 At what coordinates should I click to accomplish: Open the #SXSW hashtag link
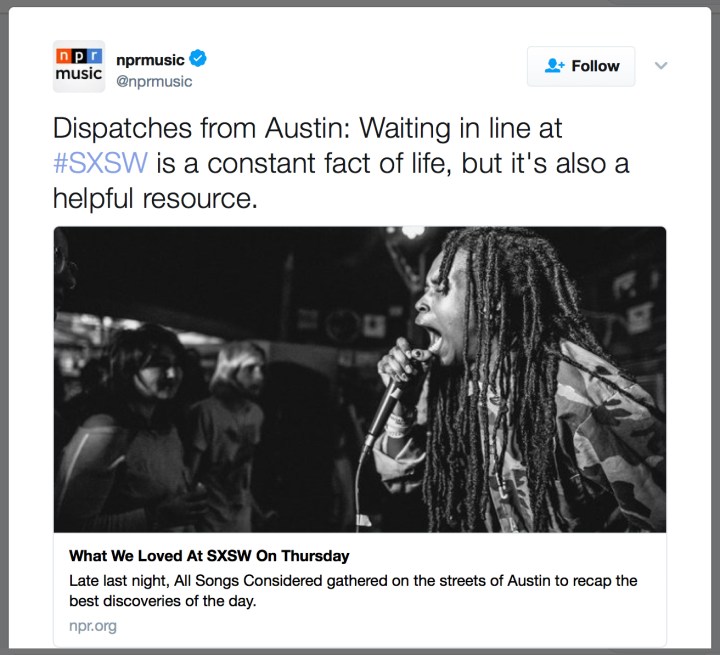click(x=101, y=163)
